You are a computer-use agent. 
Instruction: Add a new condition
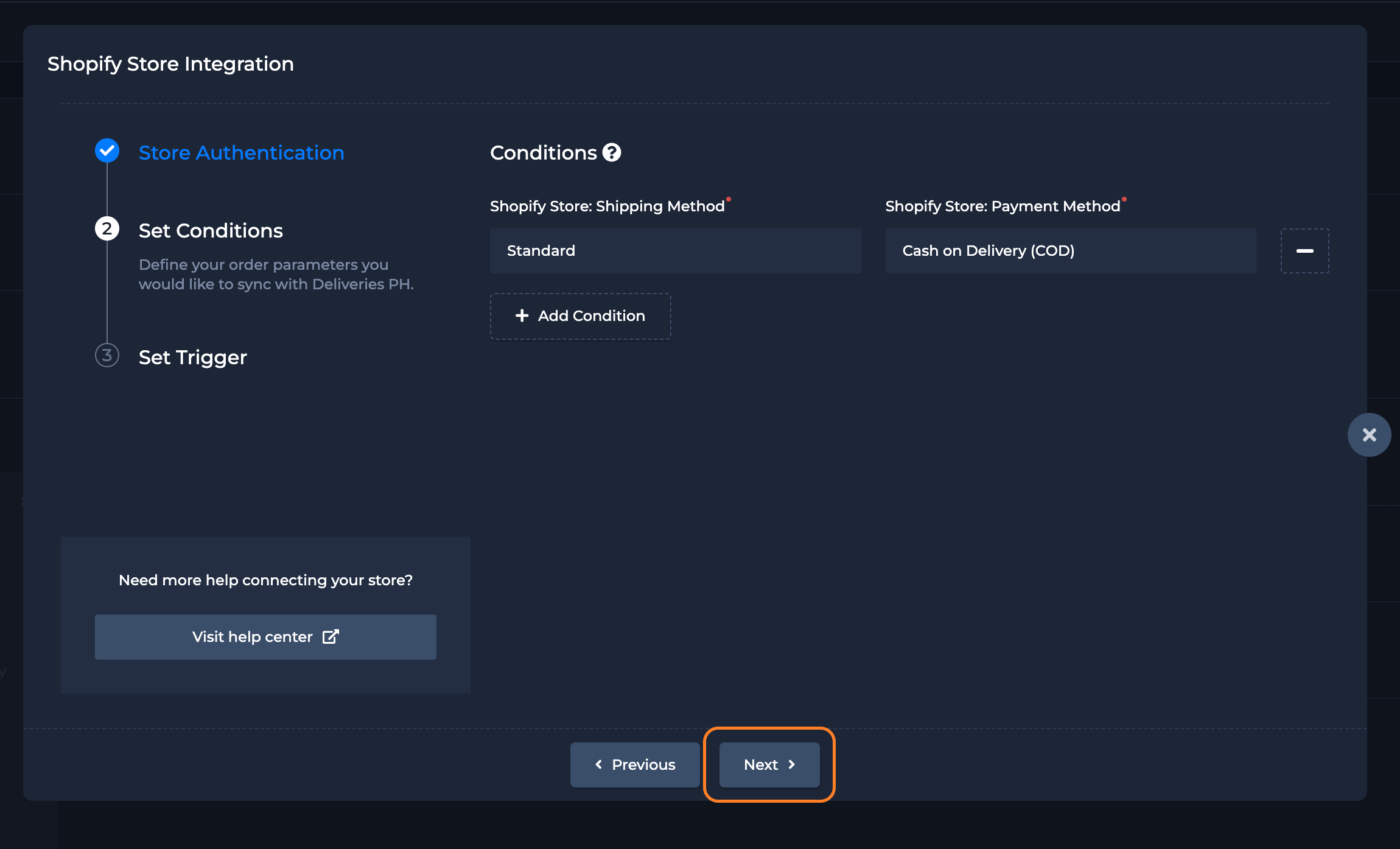(581, 316)
